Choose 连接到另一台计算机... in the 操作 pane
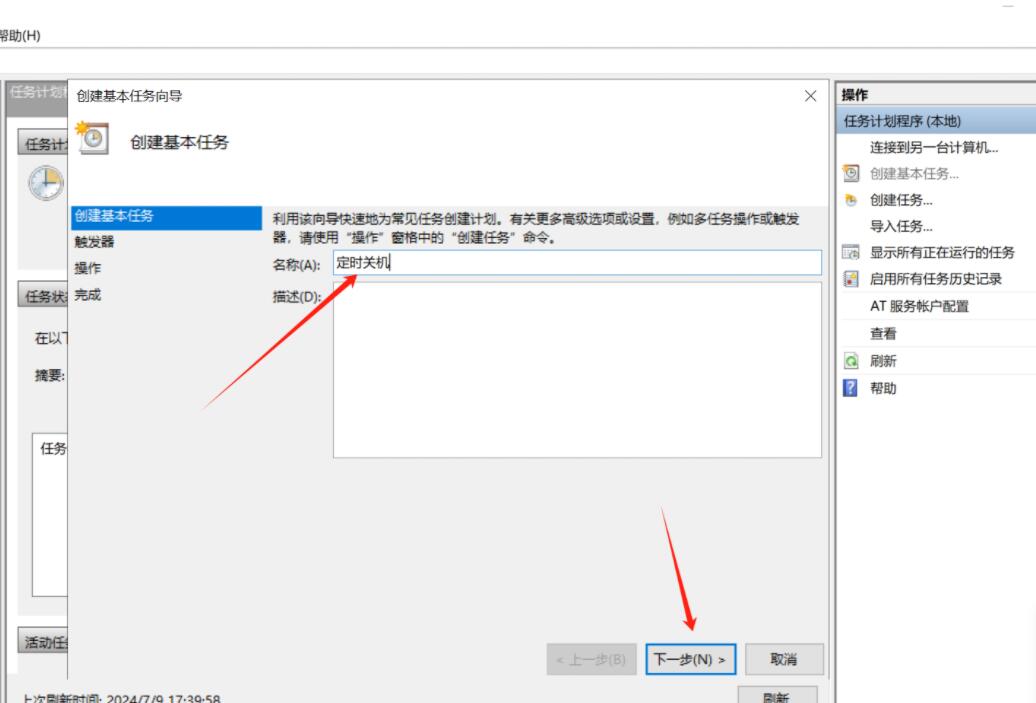Viewport: 1036px width, 703px height. coord(934,148)
